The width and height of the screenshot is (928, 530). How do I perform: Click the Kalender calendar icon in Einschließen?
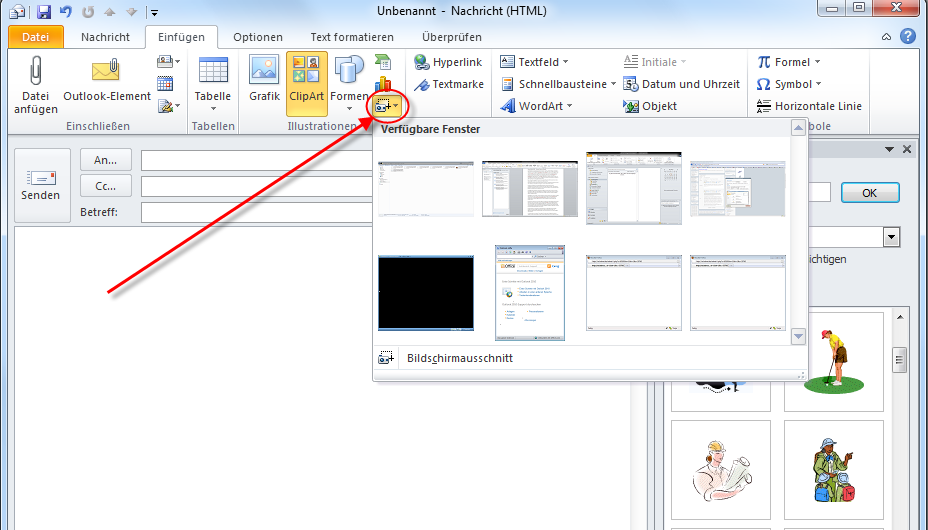[x=165, y=83]
